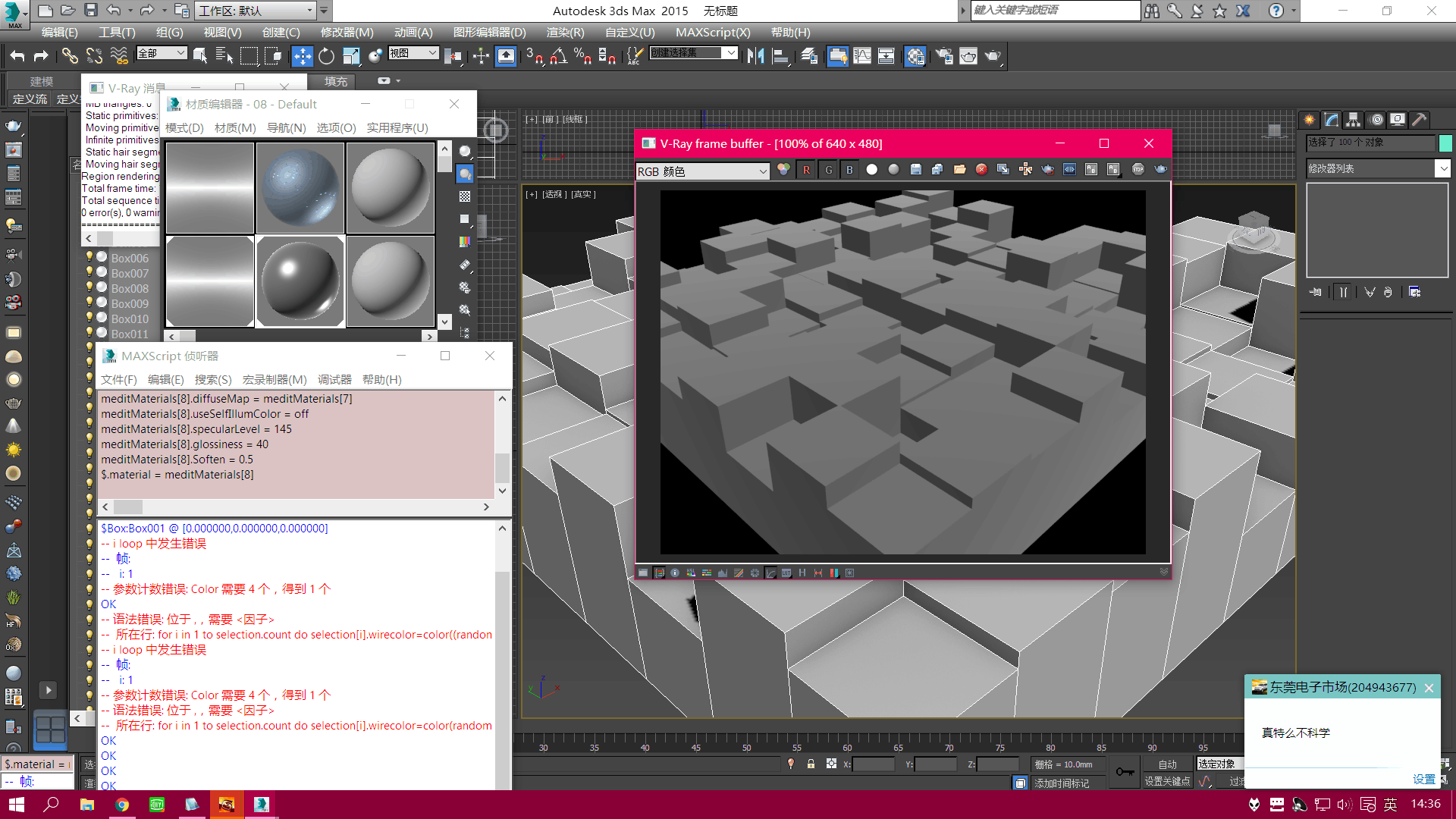
Task: Click the 设置 link in QQ popup
Action: point(1423,779)
